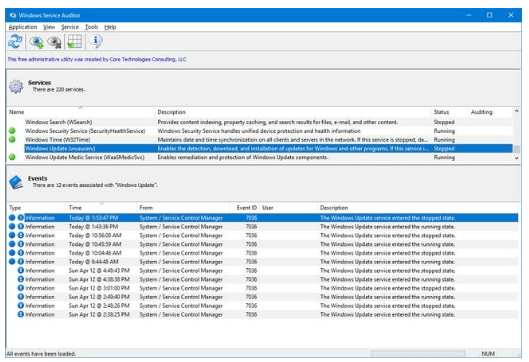
Task: Click the info bubble toolbar icon
Action: pos(96,41)
